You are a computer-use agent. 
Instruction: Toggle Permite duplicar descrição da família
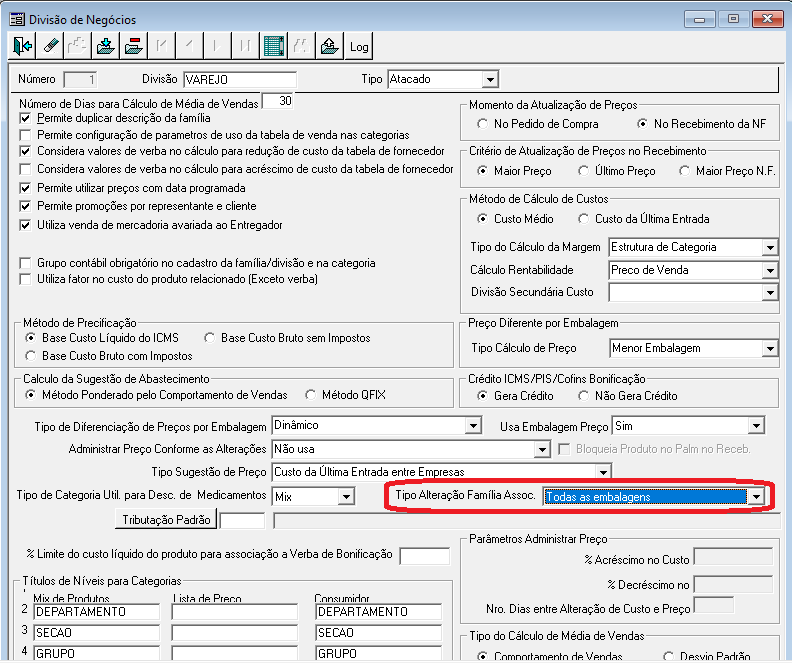click(x=25, y=119)
